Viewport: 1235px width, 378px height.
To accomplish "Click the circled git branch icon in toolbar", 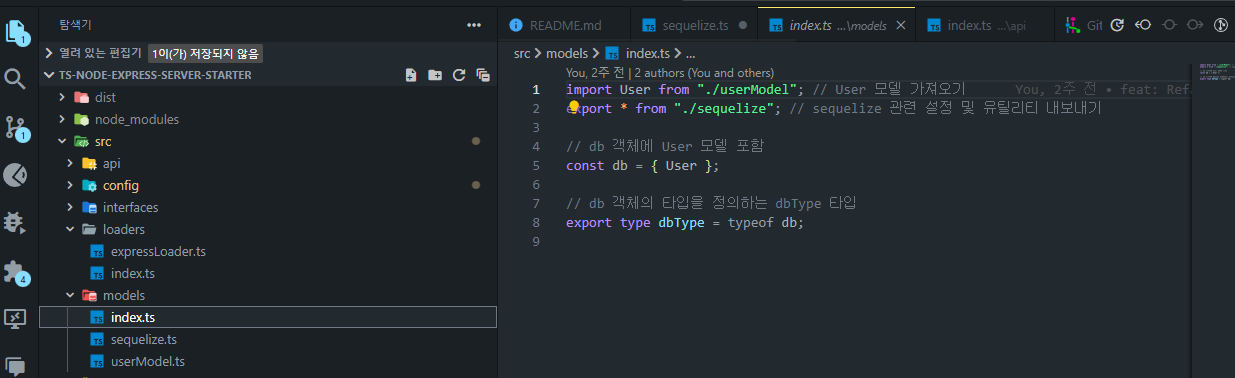I will pyautogui.click(x=1220, y=25).
